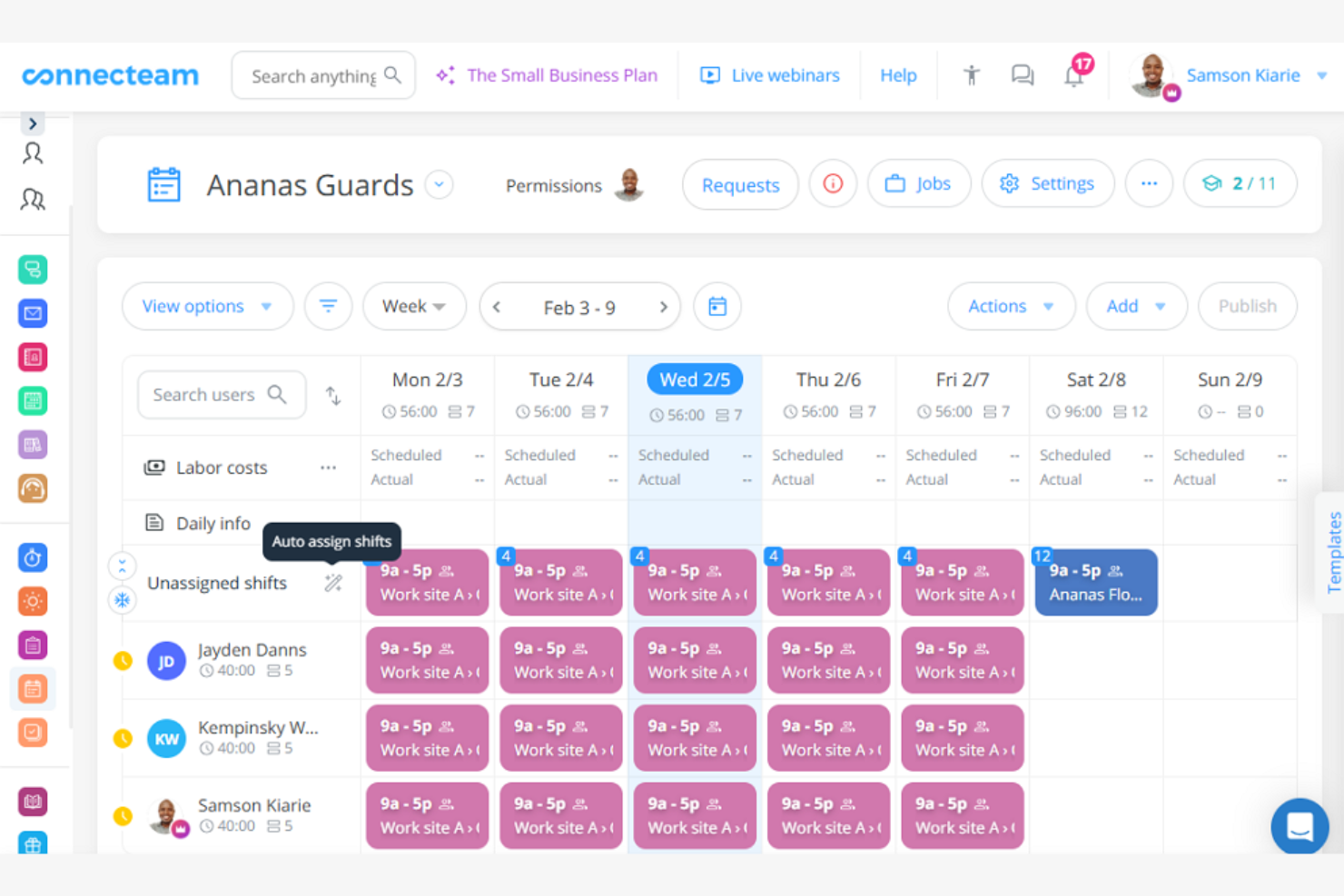Open the View options dropdown
1344x896 pixels.
tap(207, 307)
